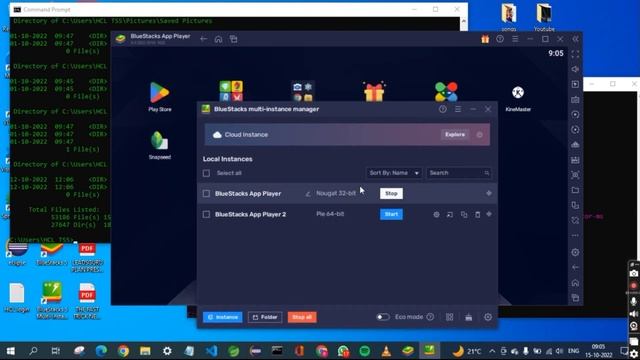
Task: Select songs folder on desktop
Action: tap(509, 17)
